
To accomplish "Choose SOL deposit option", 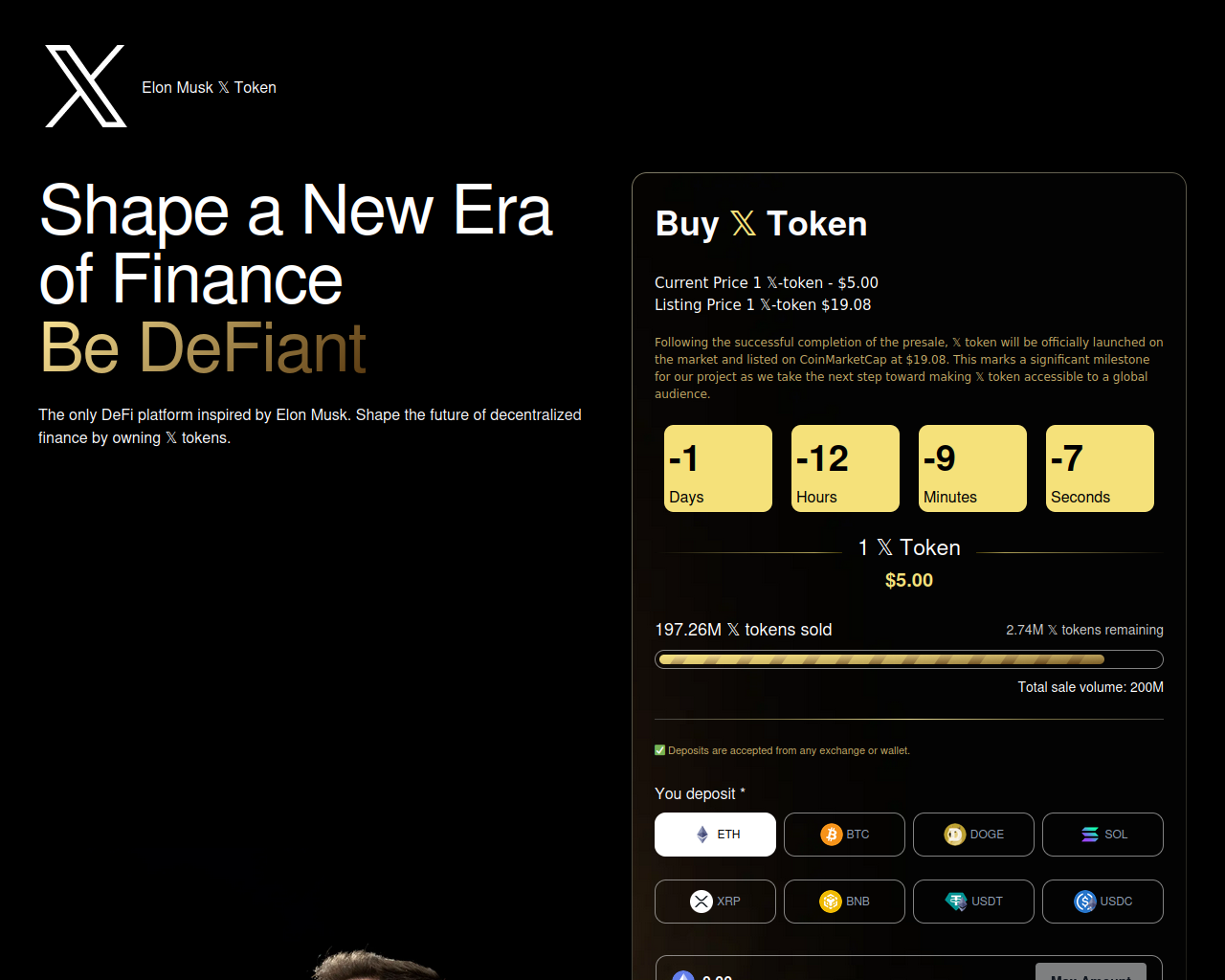I will pyautogui.click(x=1102, y=835).
